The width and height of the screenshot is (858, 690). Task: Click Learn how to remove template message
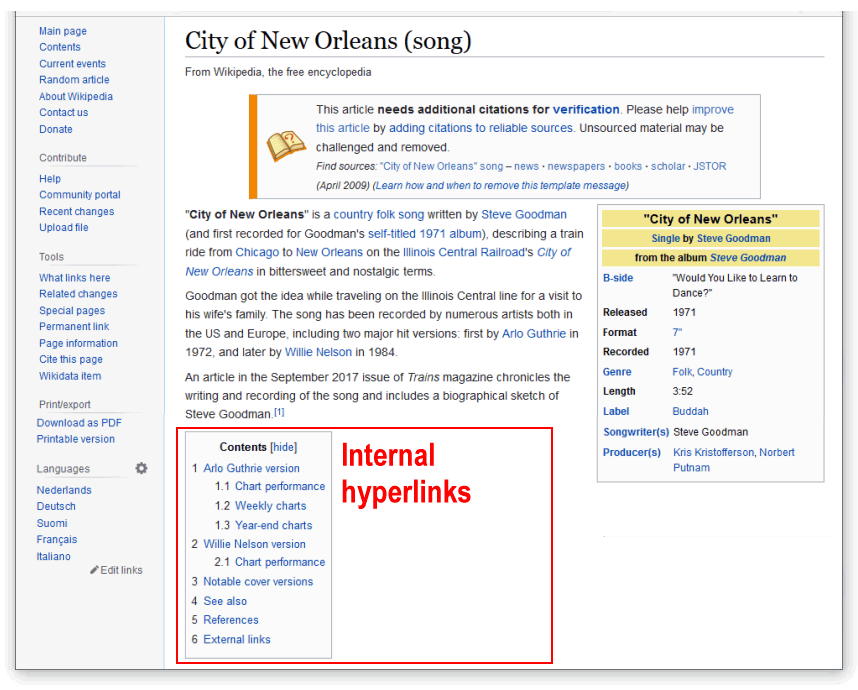501,185
